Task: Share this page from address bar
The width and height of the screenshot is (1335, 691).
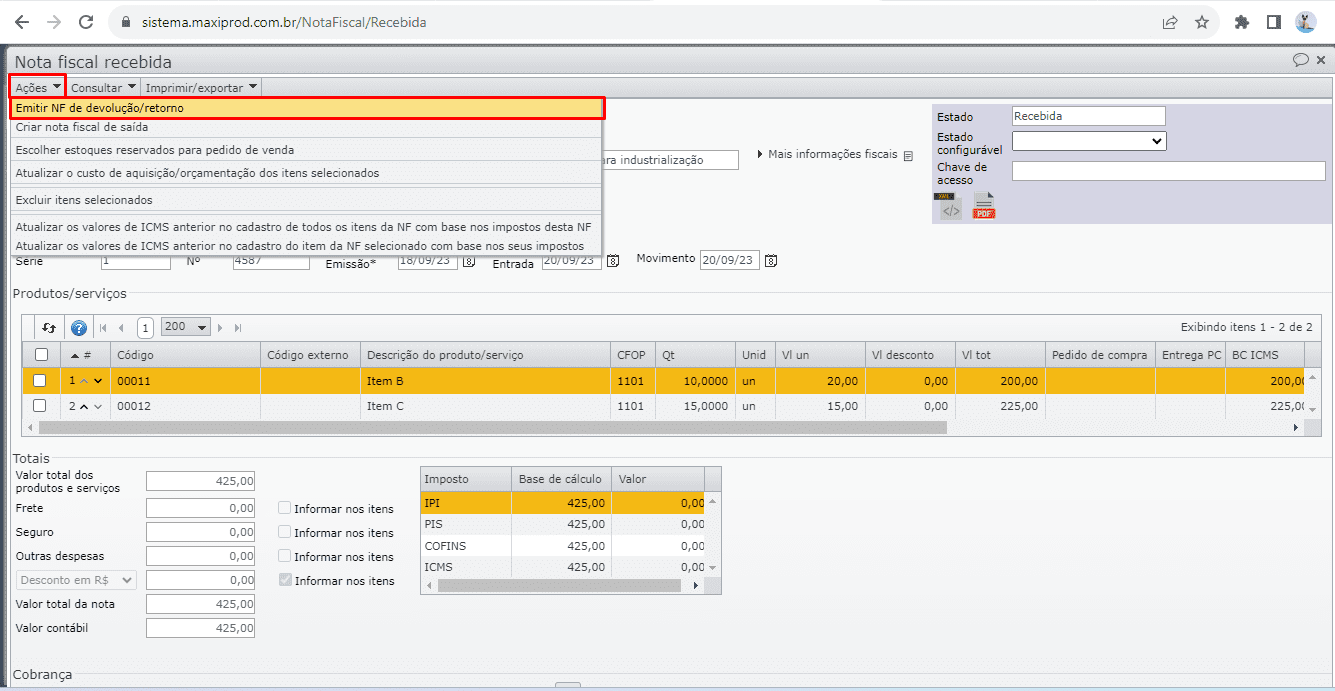Action: pyautogui.click(x=1169, y=22)
